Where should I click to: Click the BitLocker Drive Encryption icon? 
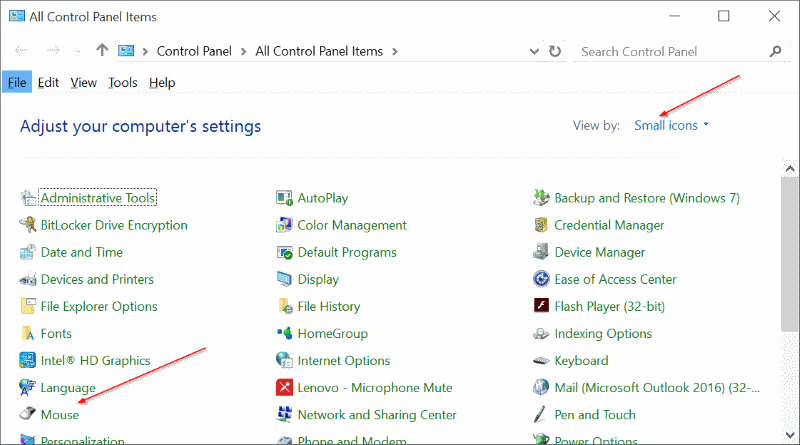coord(28,226)
